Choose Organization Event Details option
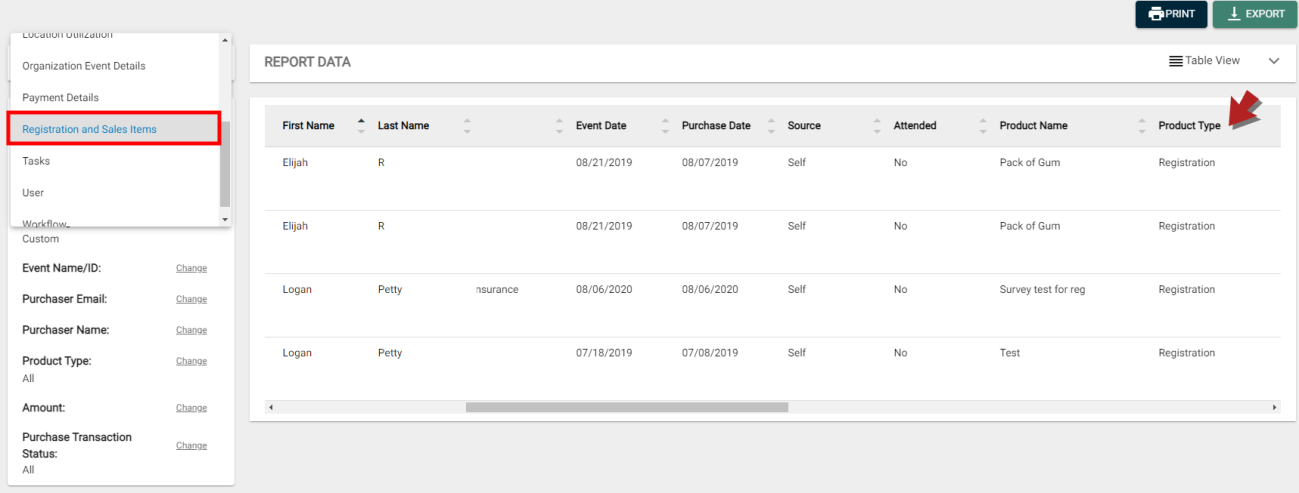This screenshot has width=1299, height=493. [114, 66]
